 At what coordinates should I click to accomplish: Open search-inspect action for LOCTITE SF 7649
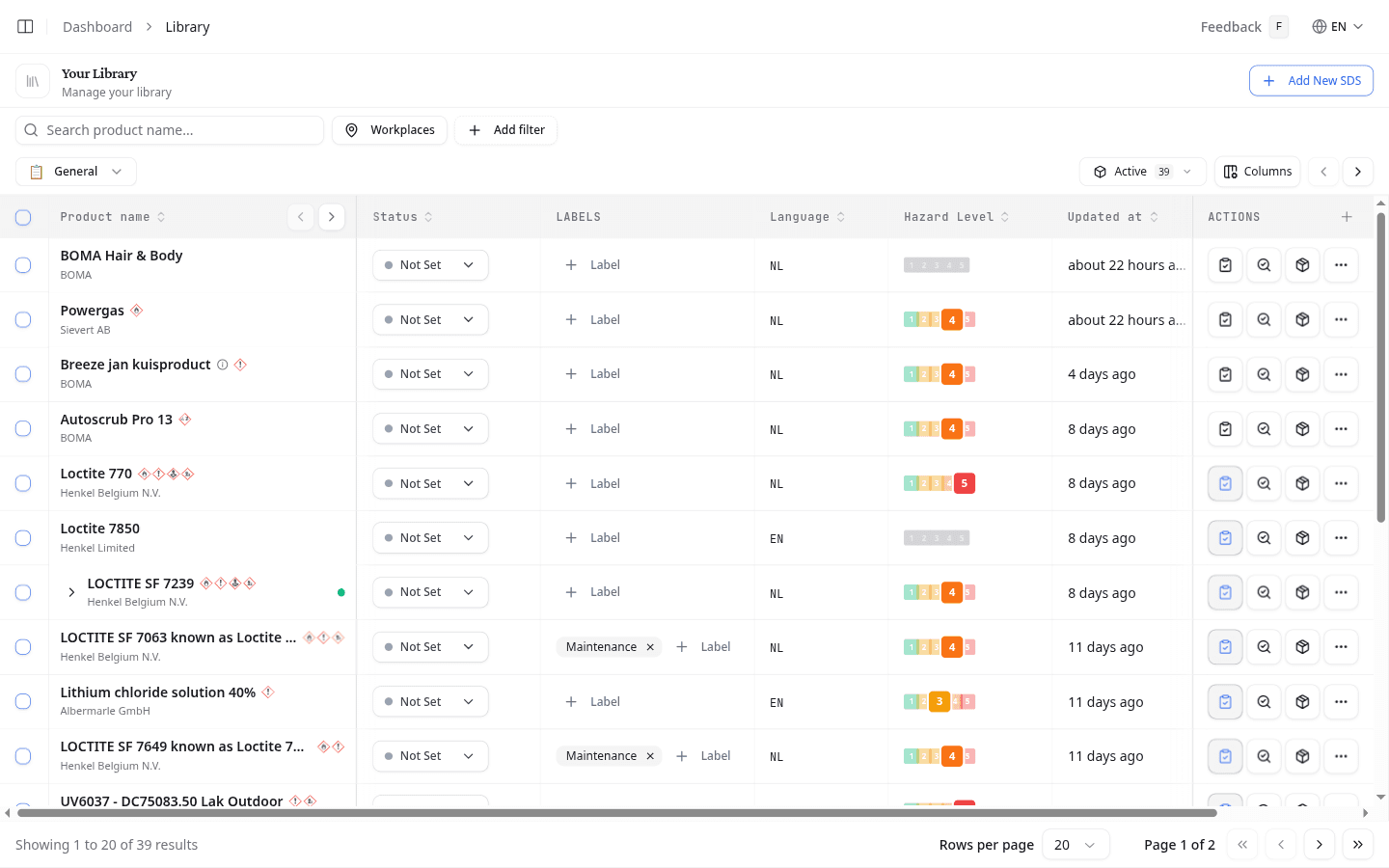coord(1264,756)
